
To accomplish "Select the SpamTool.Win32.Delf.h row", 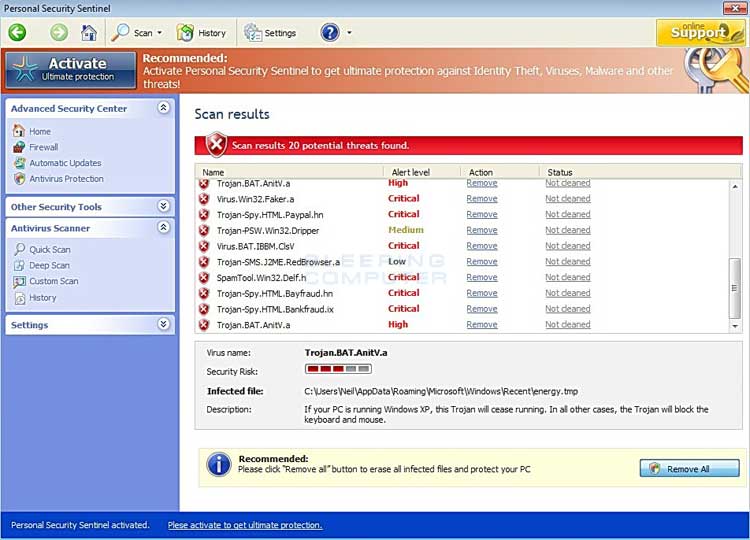I will [x=462, y=277].
